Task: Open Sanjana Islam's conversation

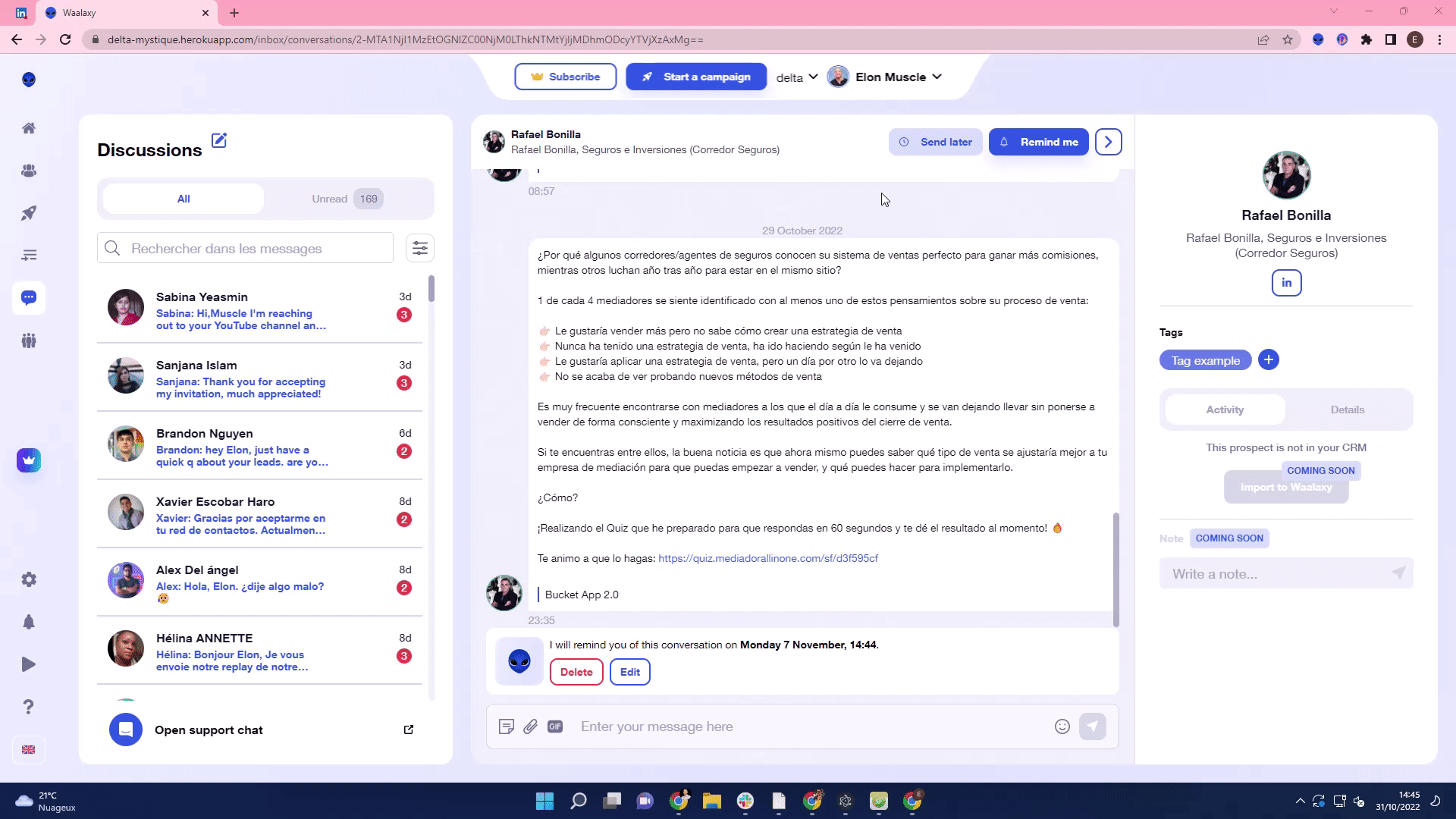Action: 260,379
